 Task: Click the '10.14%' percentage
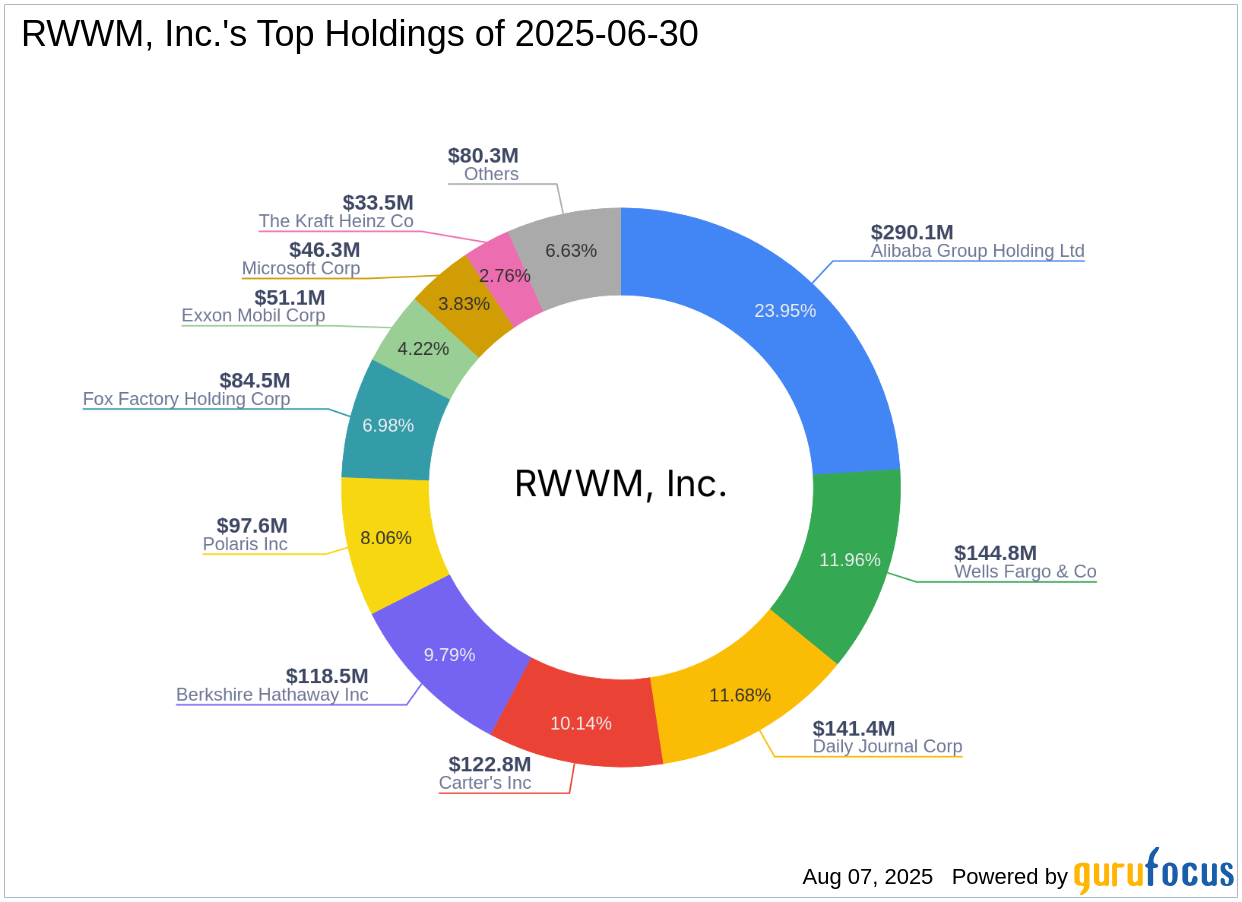click(x=581, y=723)
